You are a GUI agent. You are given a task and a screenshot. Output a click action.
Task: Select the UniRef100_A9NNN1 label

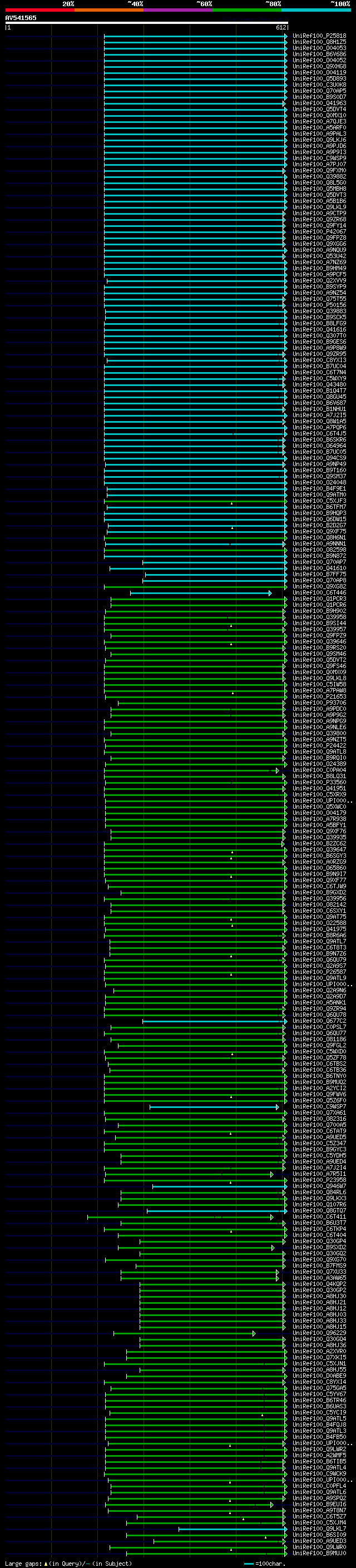pos(319,543)
